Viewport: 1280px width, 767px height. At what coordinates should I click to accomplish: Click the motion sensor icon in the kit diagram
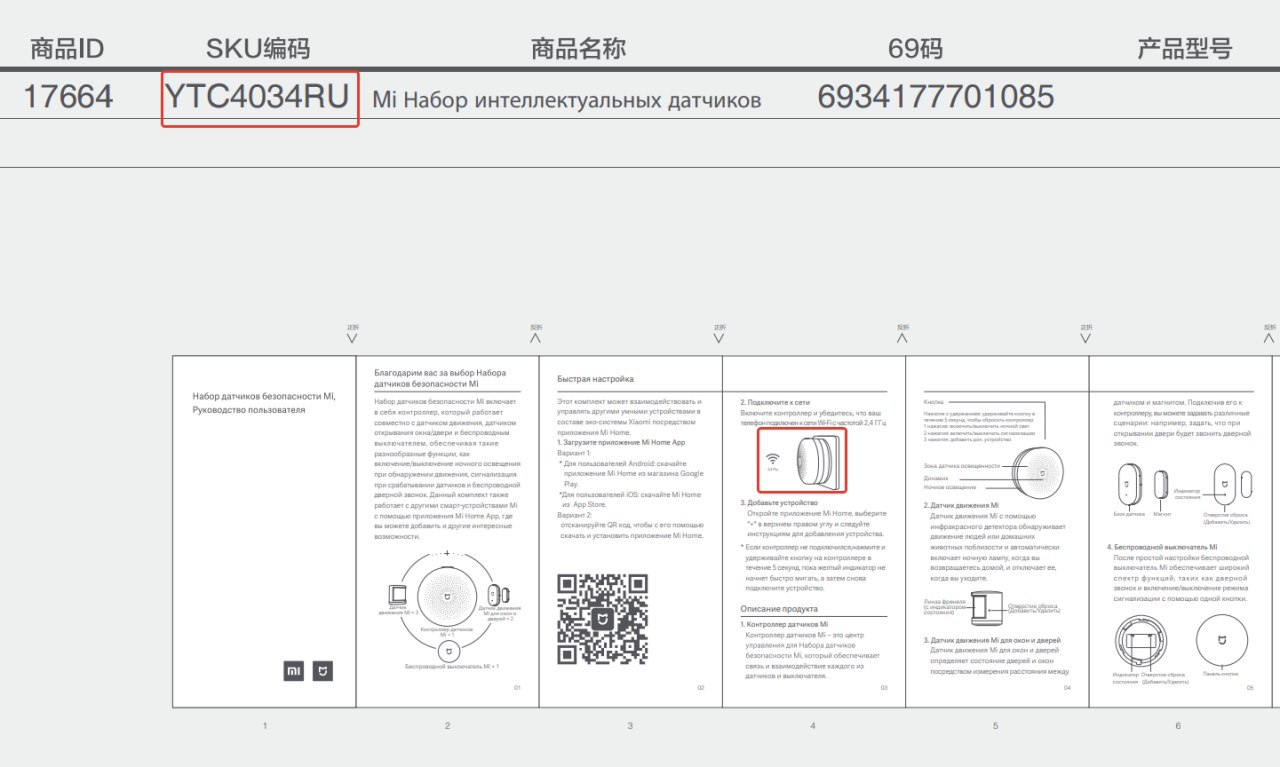click(397, 594)
